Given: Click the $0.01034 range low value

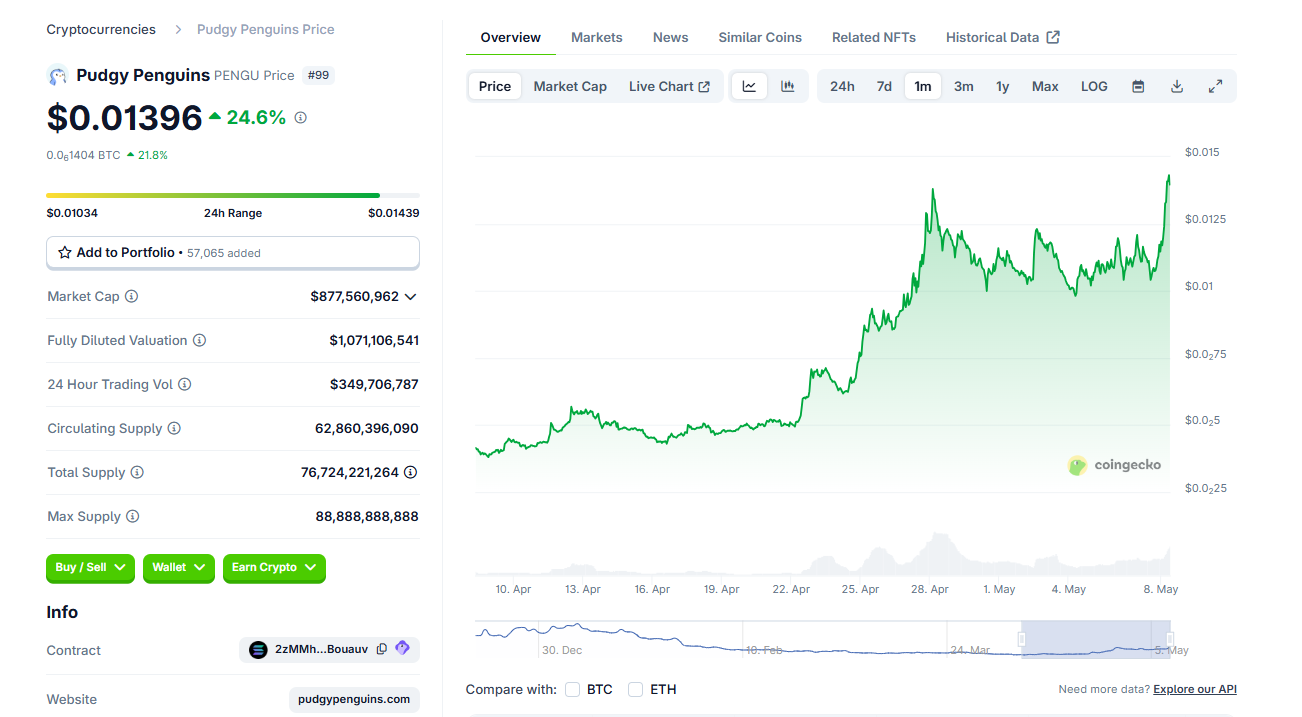Looking at the screenshot, I should [72, 213].
